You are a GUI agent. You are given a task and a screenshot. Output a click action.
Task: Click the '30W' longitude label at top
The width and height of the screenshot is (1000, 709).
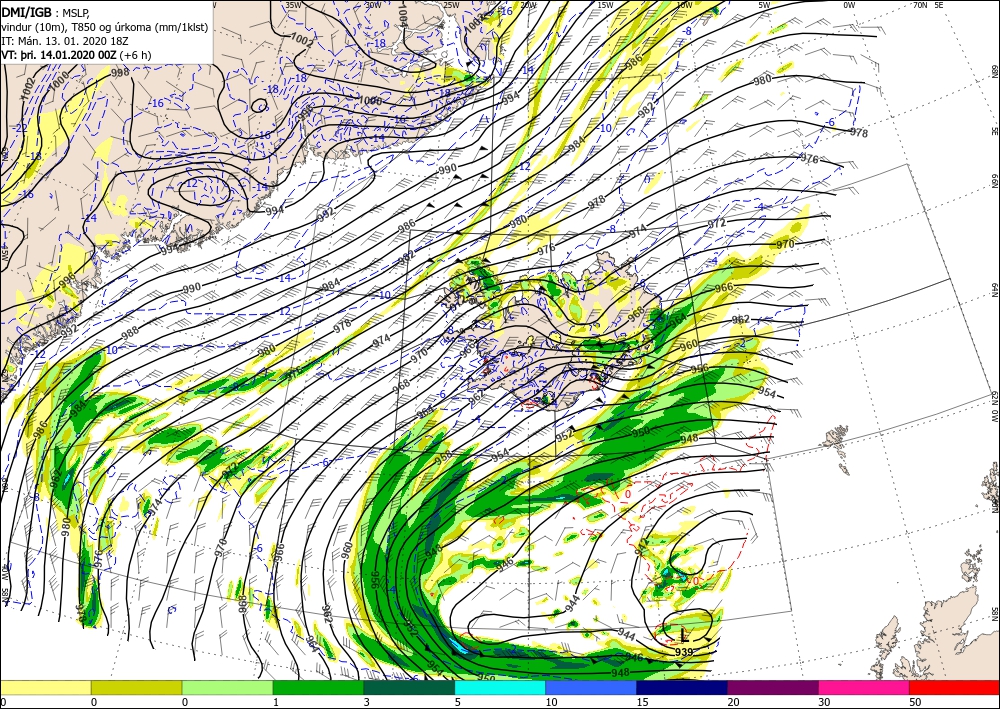[373, 5]
